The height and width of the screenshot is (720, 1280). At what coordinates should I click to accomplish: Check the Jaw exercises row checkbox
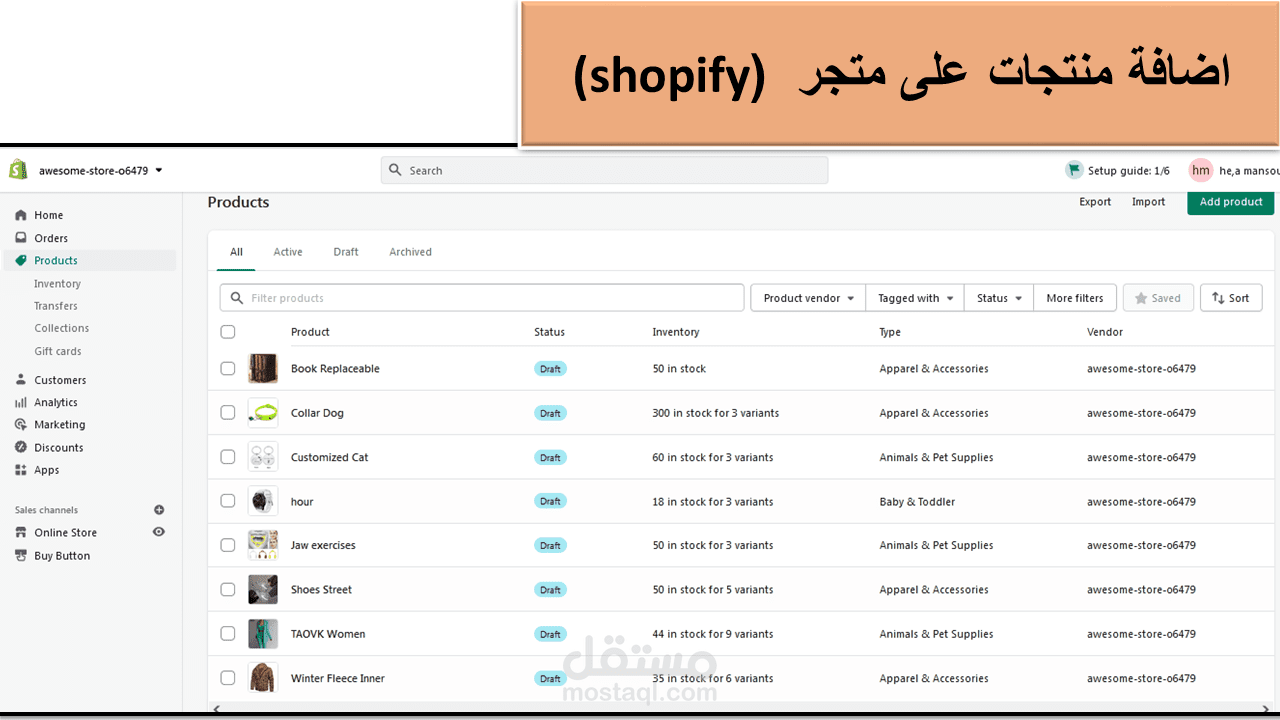pos(228,545)
